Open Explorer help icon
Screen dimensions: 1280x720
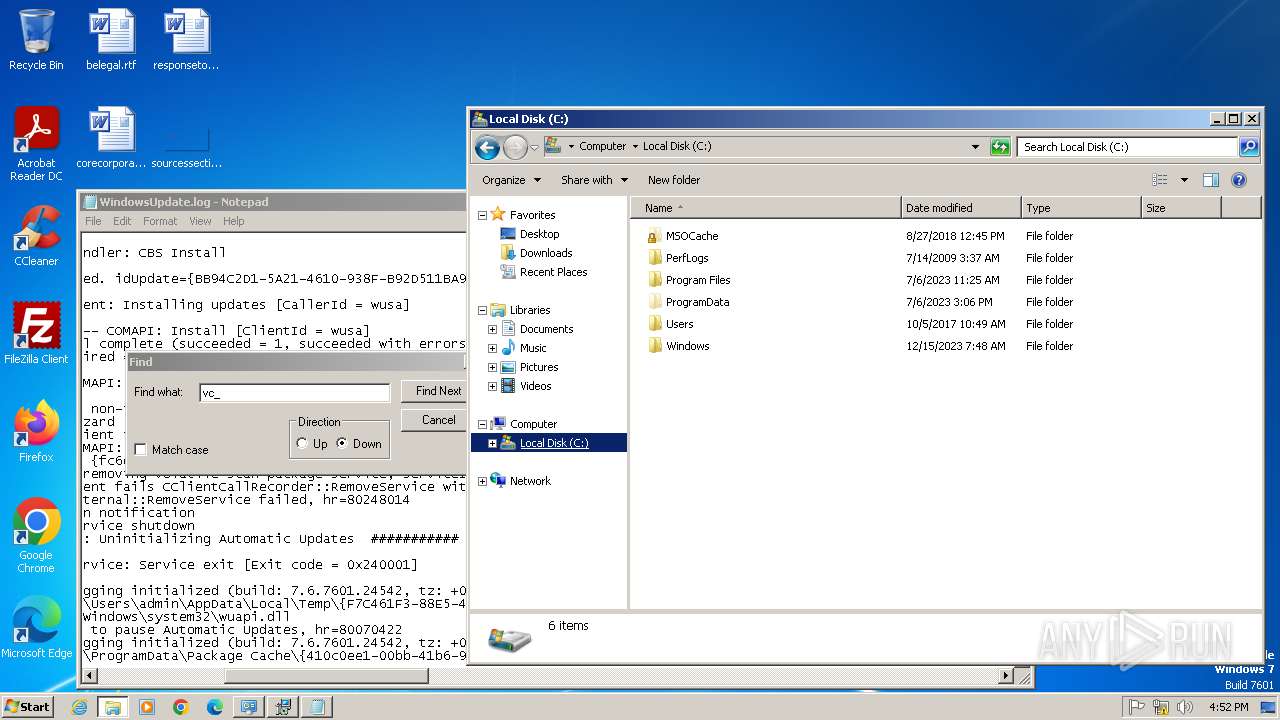click(1239, 180)
